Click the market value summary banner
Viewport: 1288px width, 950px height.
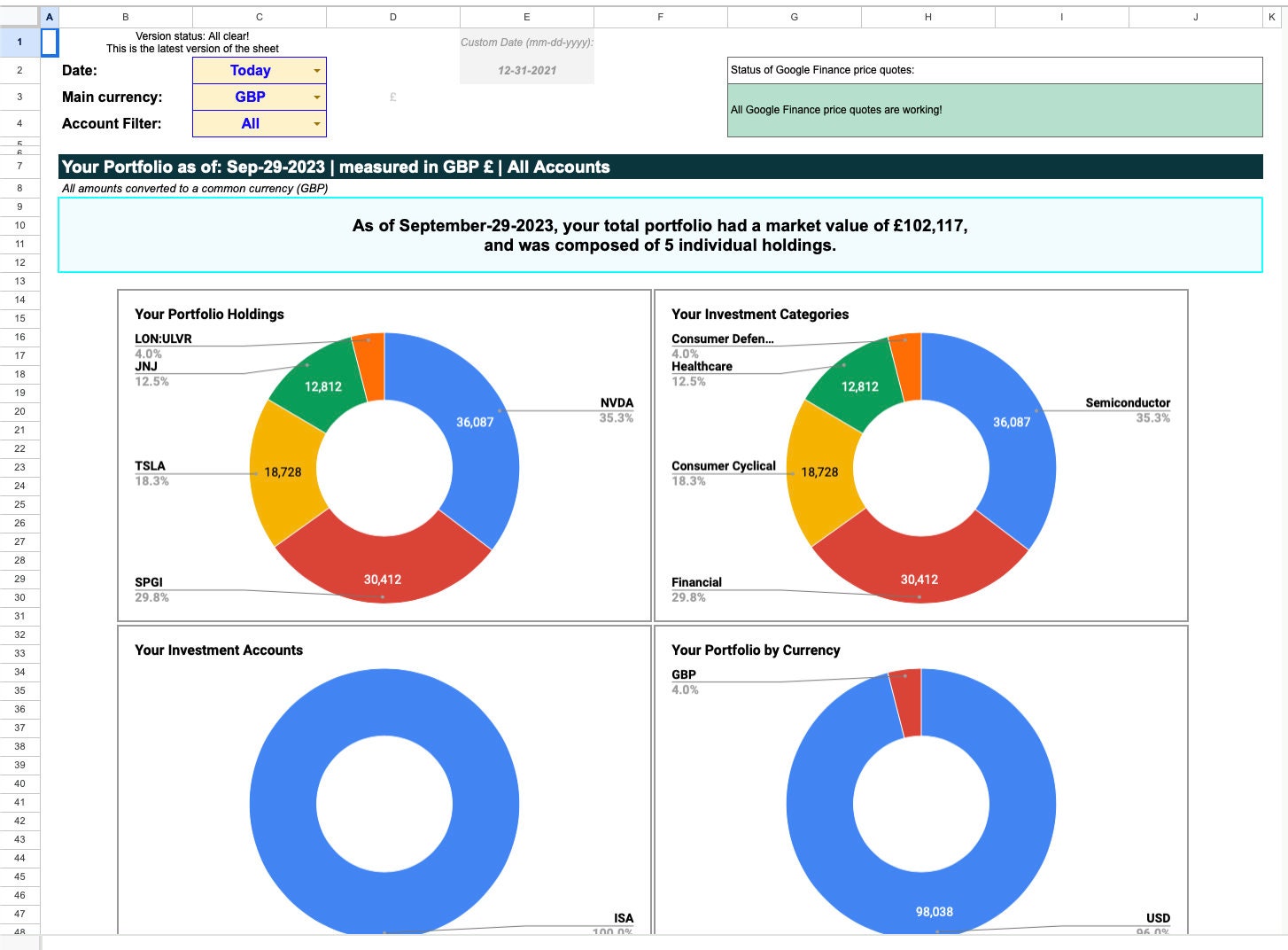click(660, 236)
